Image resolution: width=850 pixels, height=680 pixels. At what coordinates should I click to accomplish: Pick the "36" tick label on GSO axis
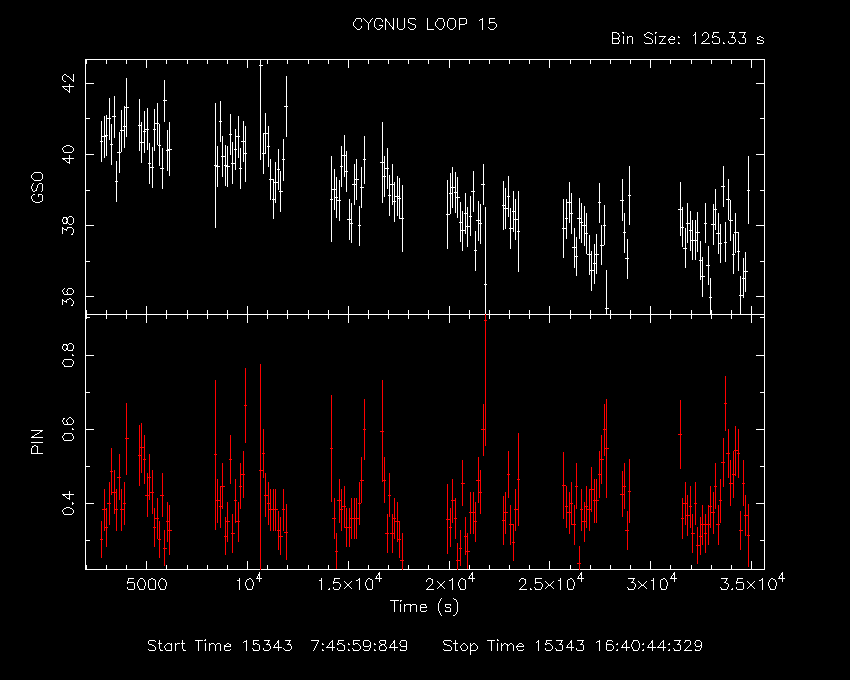(x=69, y=297)
